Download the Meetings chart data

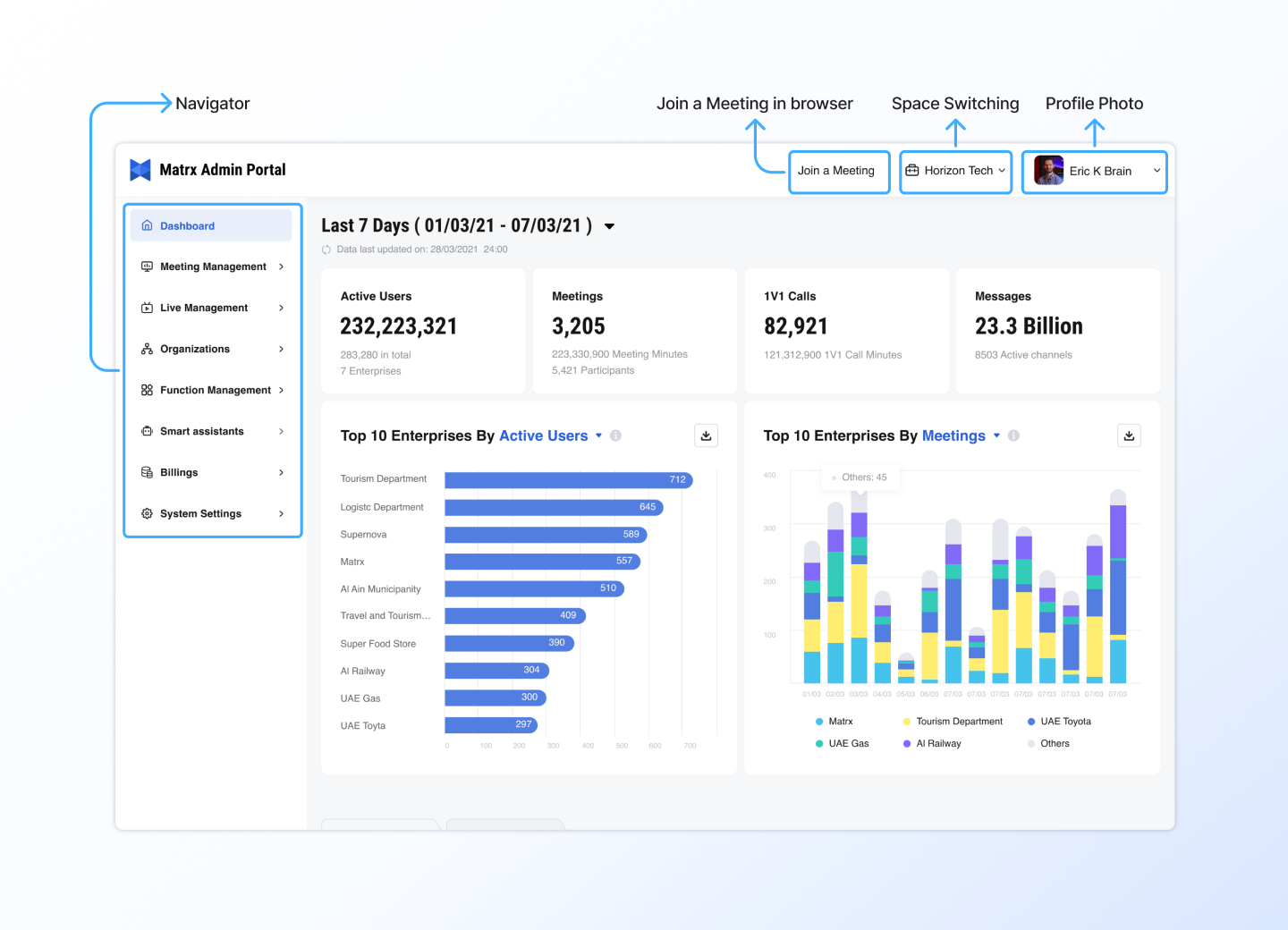(1129, 435)
